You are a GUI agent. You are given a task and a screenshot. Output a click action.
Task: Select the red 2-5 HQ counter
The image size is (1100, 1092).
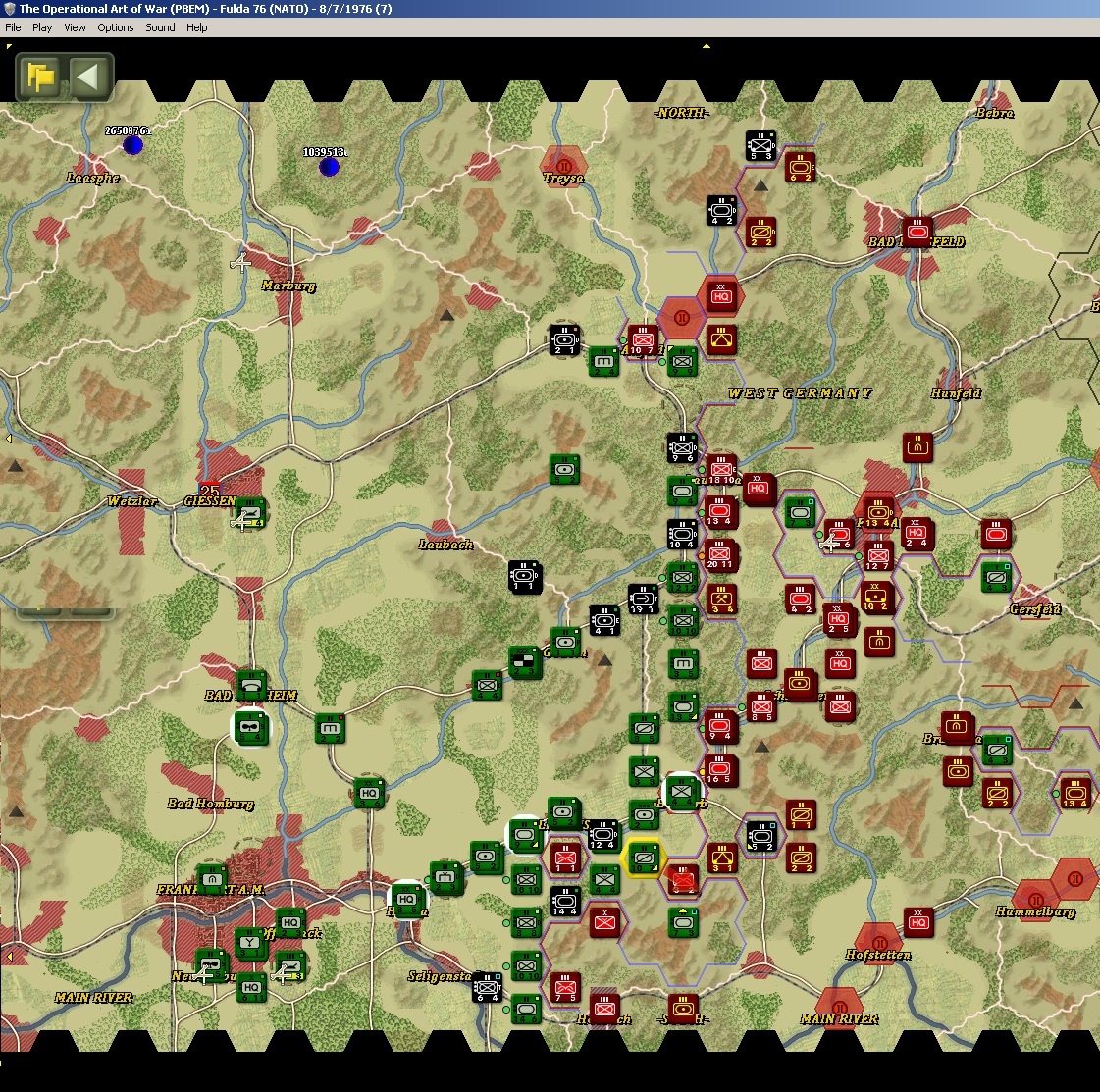tap(839, 619)
